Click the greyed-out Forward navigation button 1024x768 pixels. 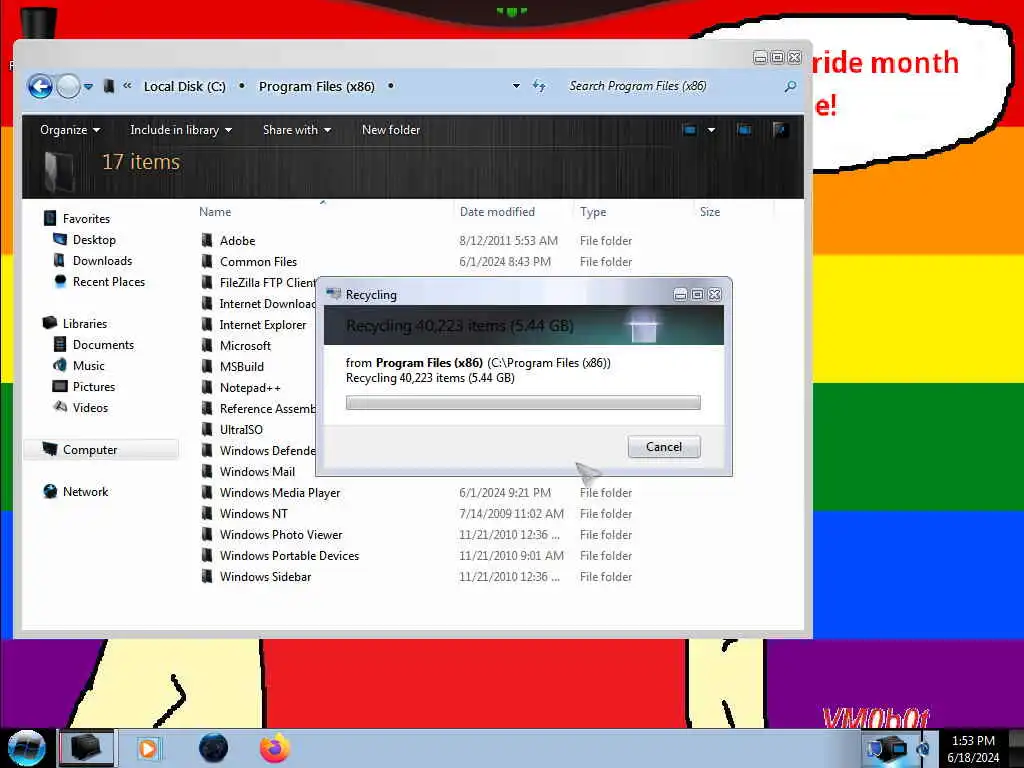coord(68,86)
